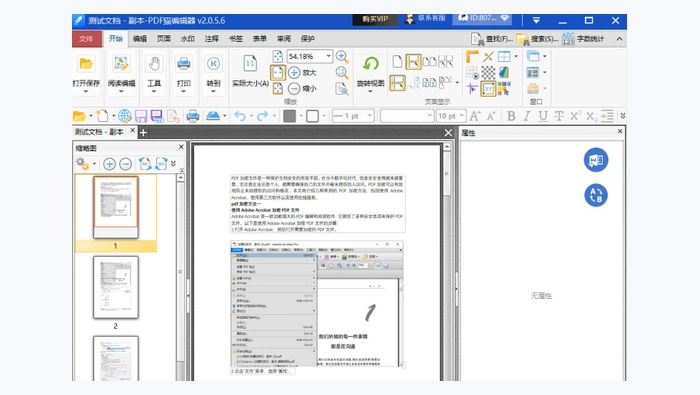Zoom out thumbnails with the minus circle icon

(125, 164)
